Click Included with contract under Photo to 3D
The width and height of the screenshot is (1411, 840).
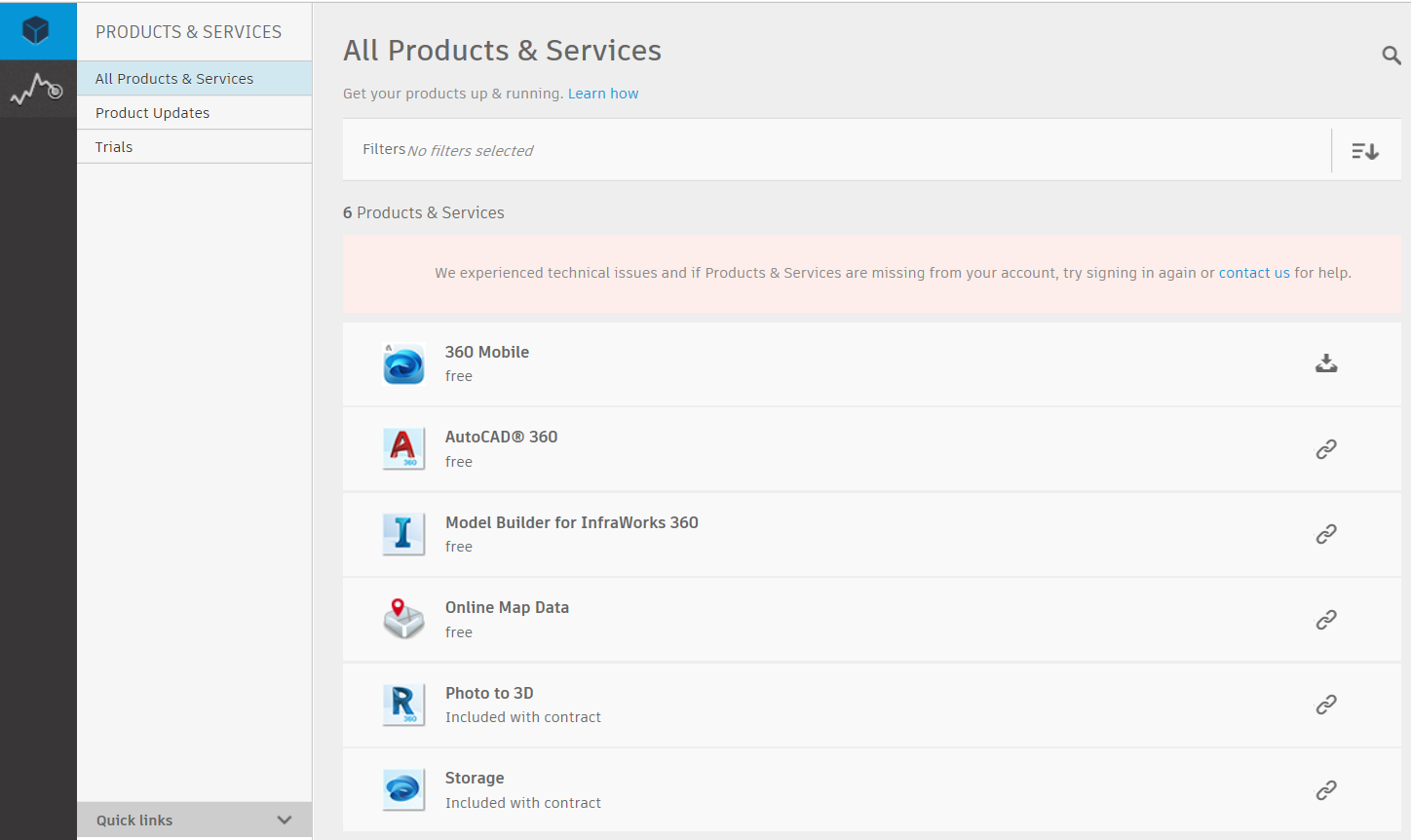523,717
